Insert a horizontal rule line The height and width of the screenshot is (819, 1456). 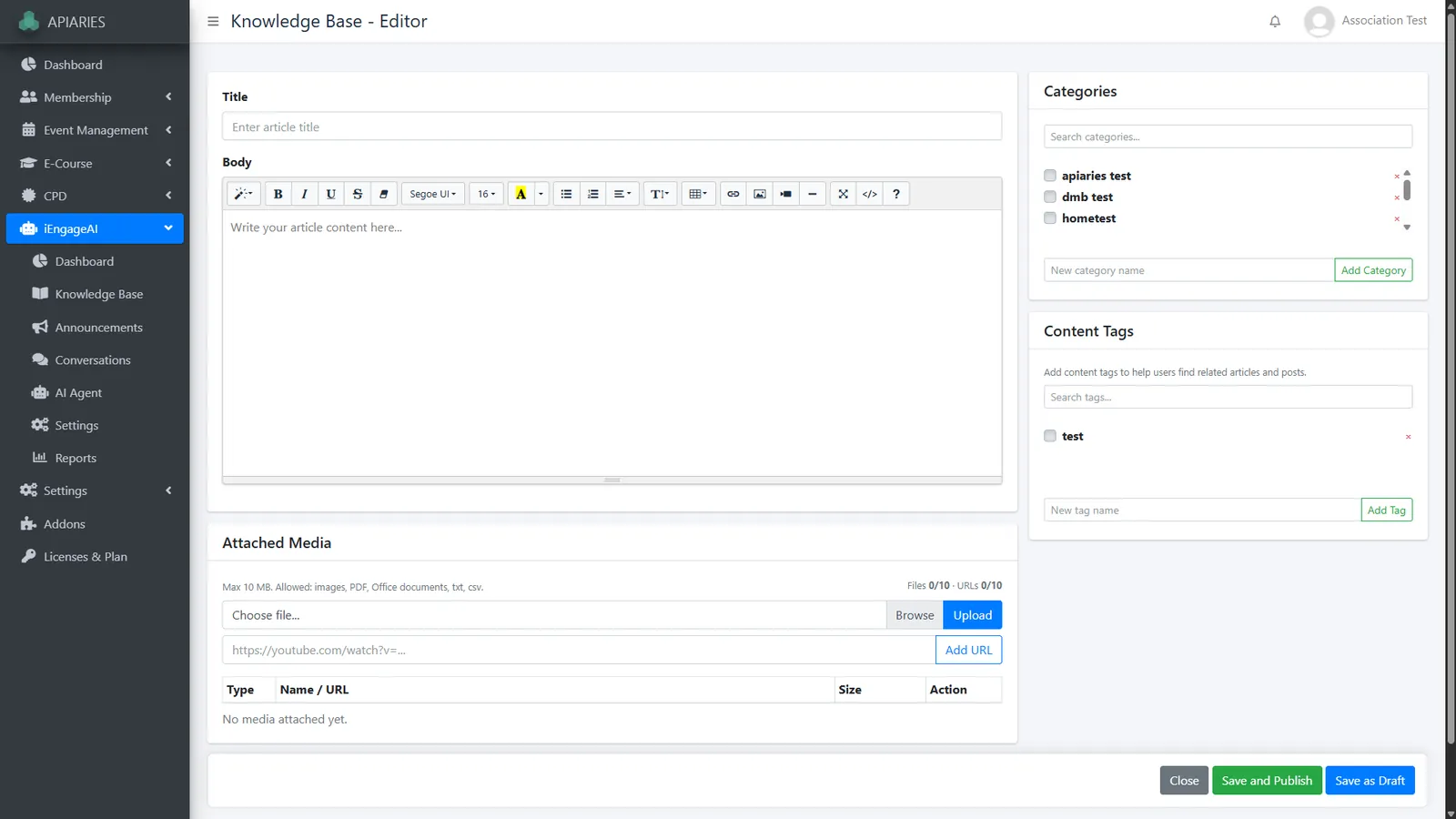pos(813,194)
